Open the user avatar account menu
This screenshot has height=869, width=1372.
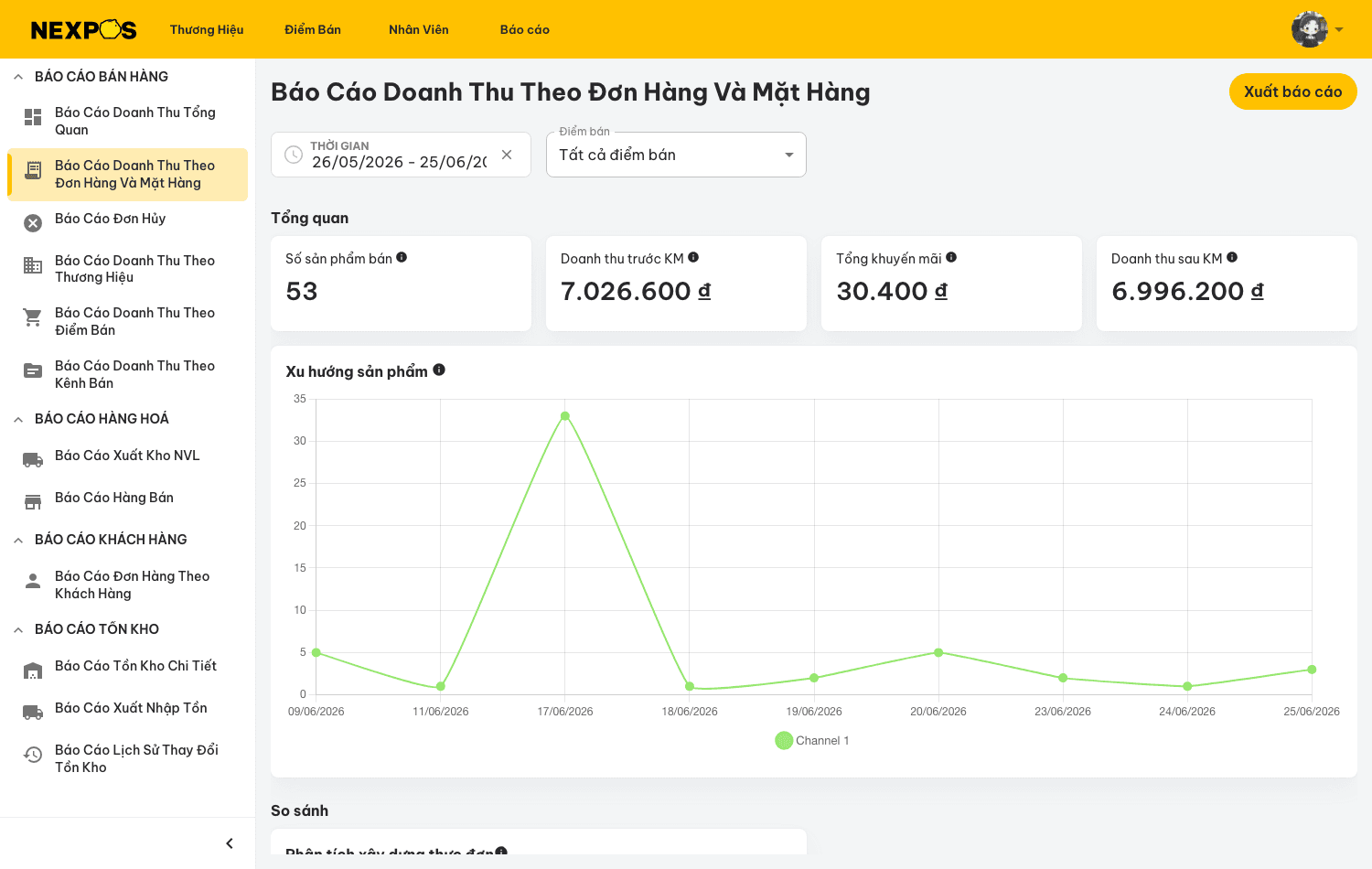pos(1317,29)
